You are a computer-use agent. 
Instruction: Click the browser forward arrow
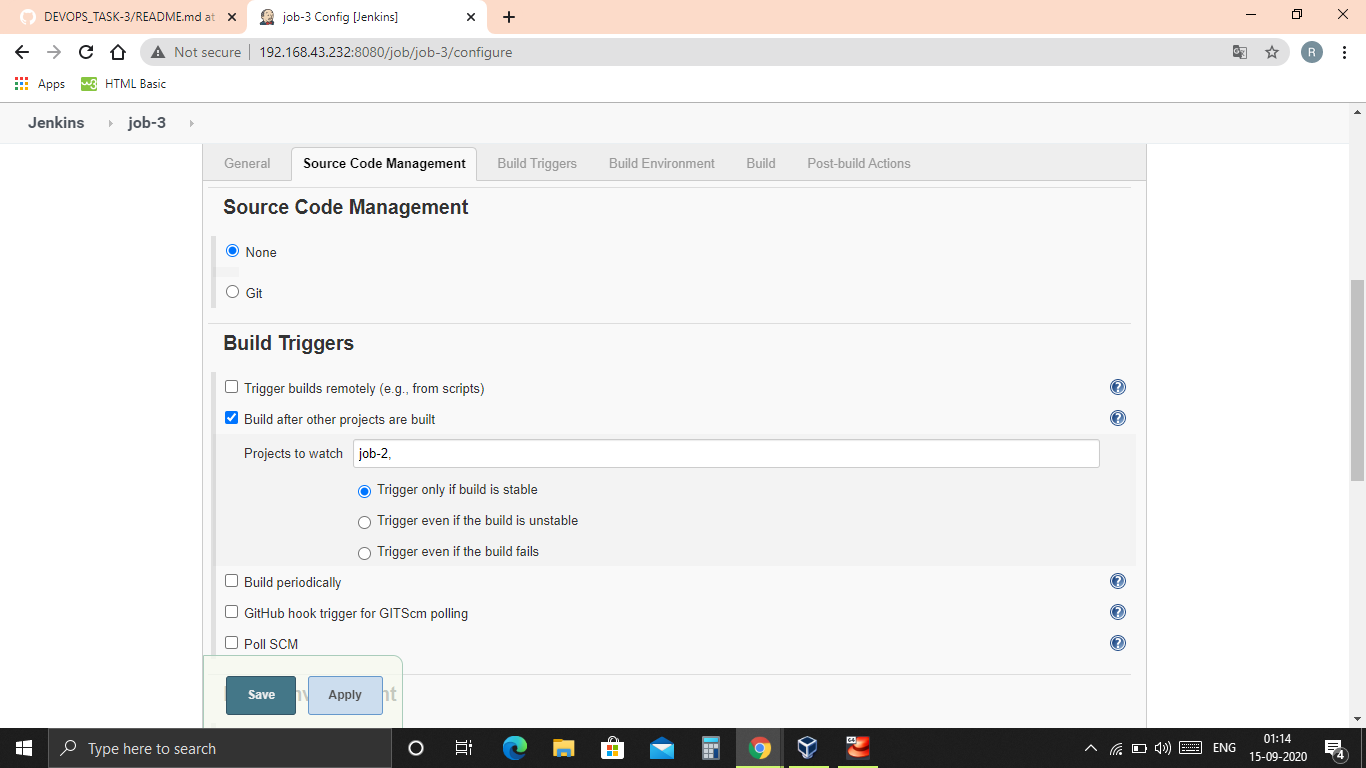pyautogui.click(x=54, y=52)
